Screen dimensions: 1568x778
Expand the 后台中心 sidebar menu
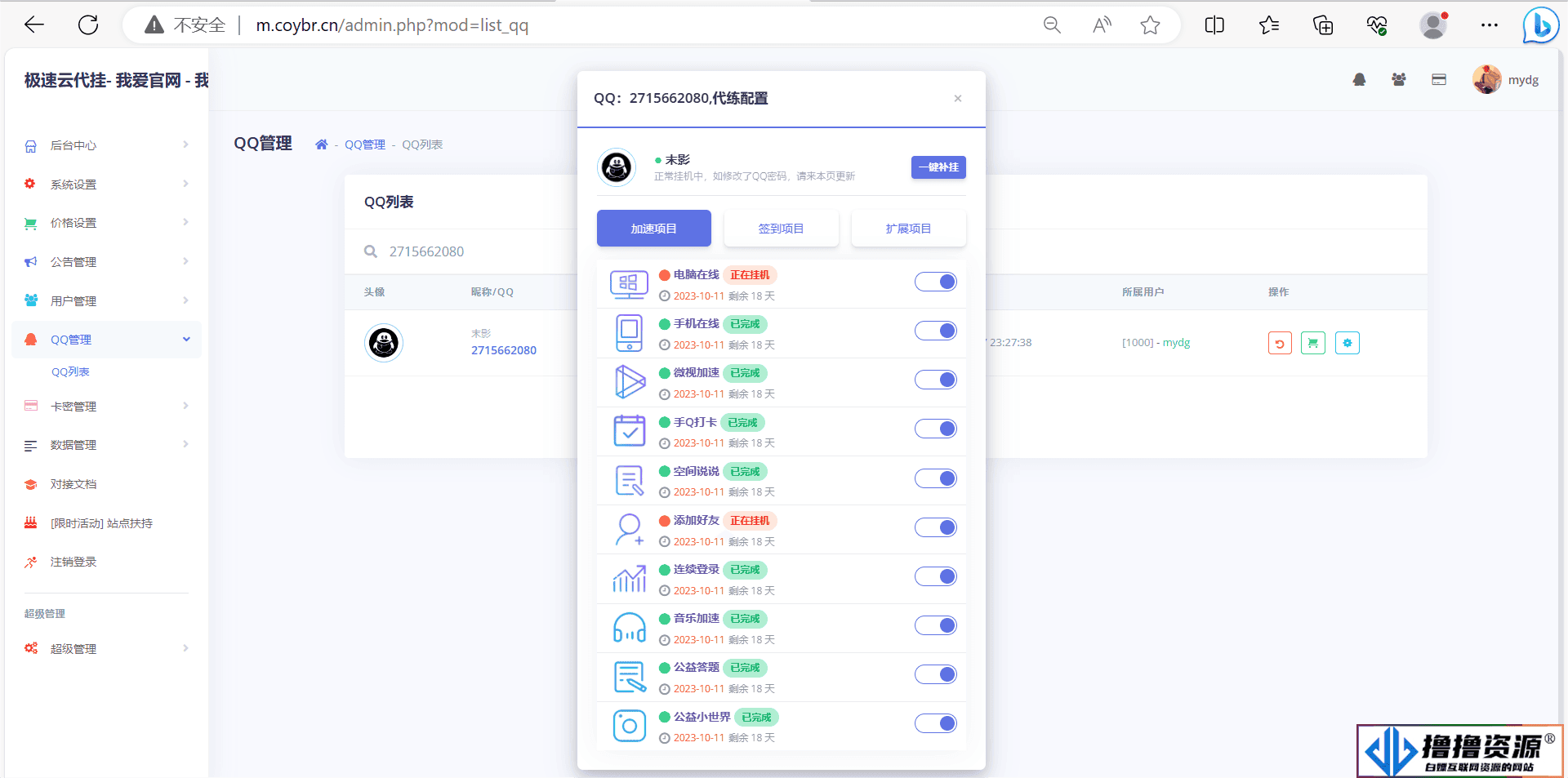pos(106,145)
